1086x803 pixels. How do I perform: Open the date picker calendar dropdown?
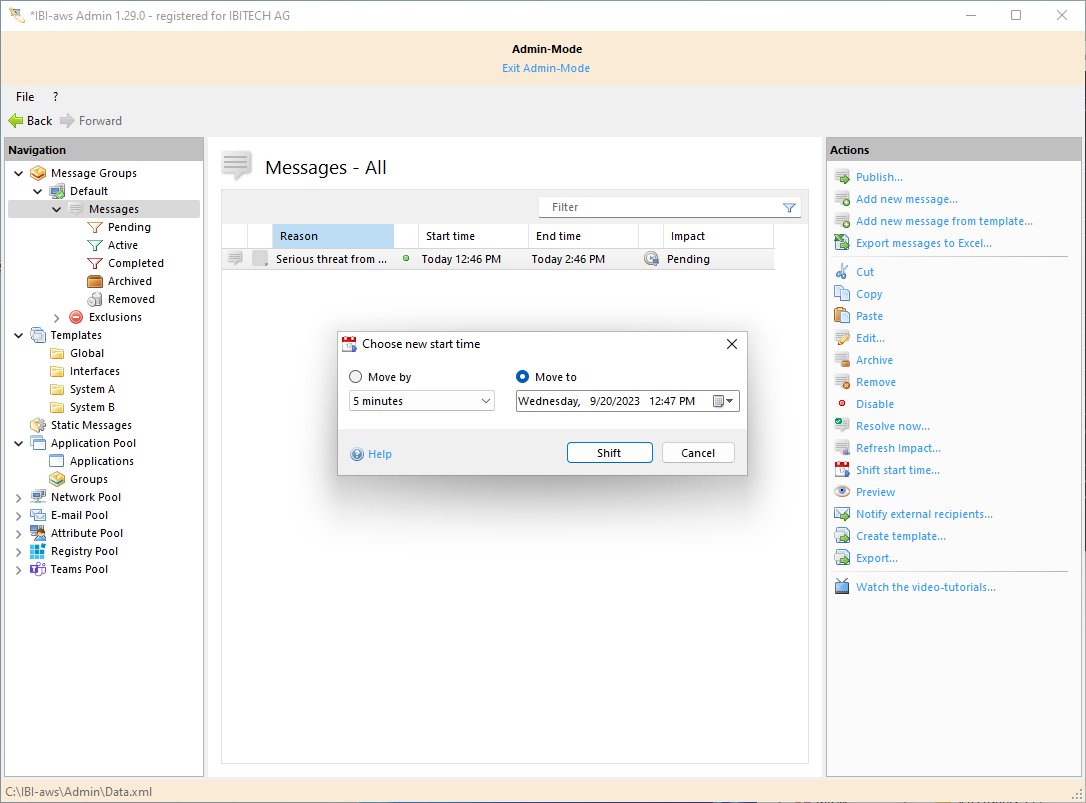tap(724, 401)
